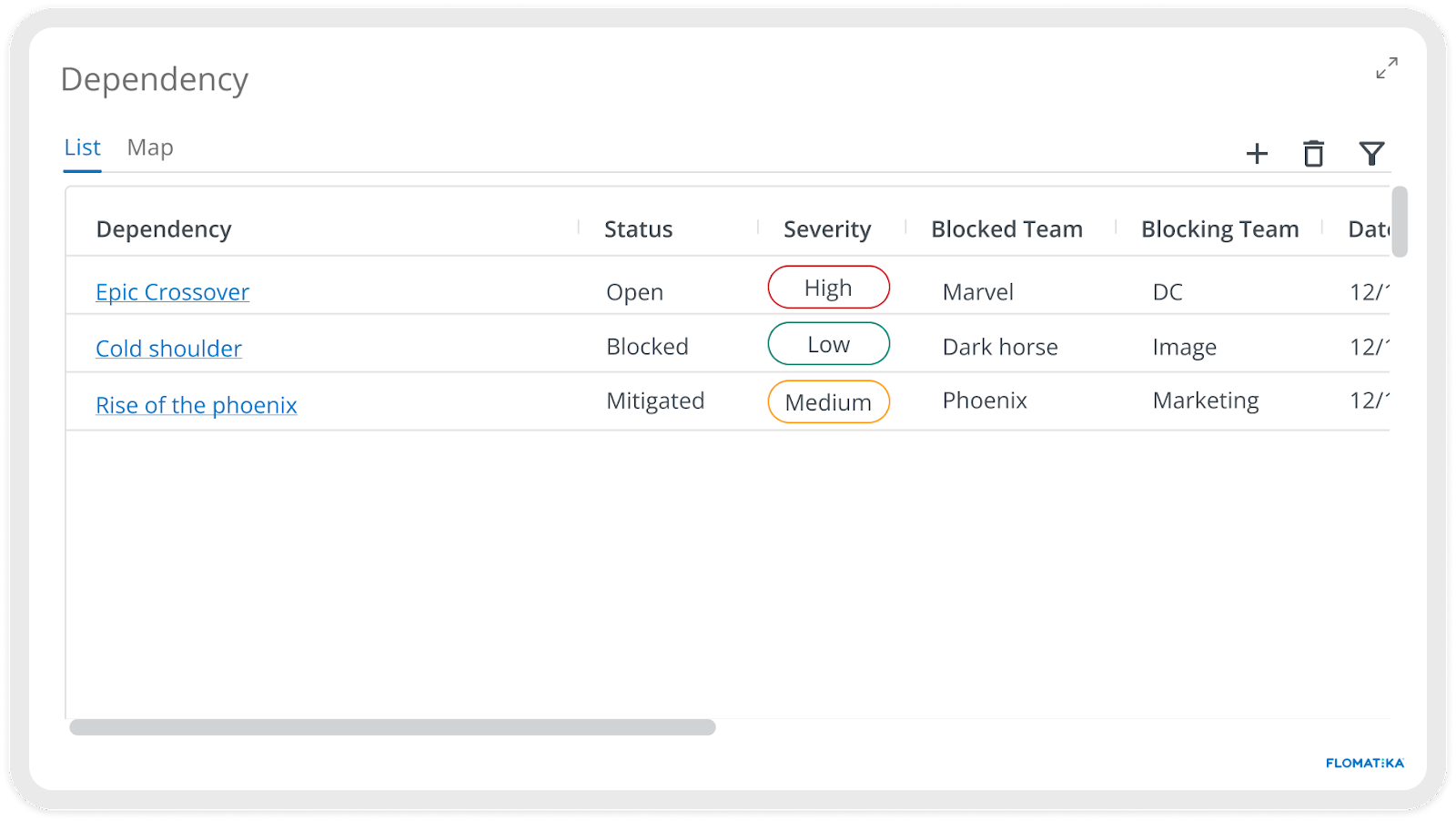
Task: Click the Medium severity badge
Action: [x=828, y=401]
